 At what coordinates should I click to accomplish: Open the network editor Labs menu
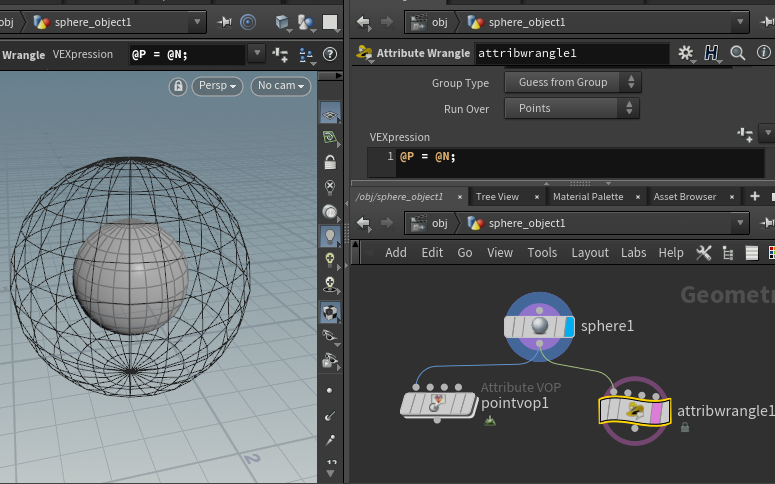634,253
